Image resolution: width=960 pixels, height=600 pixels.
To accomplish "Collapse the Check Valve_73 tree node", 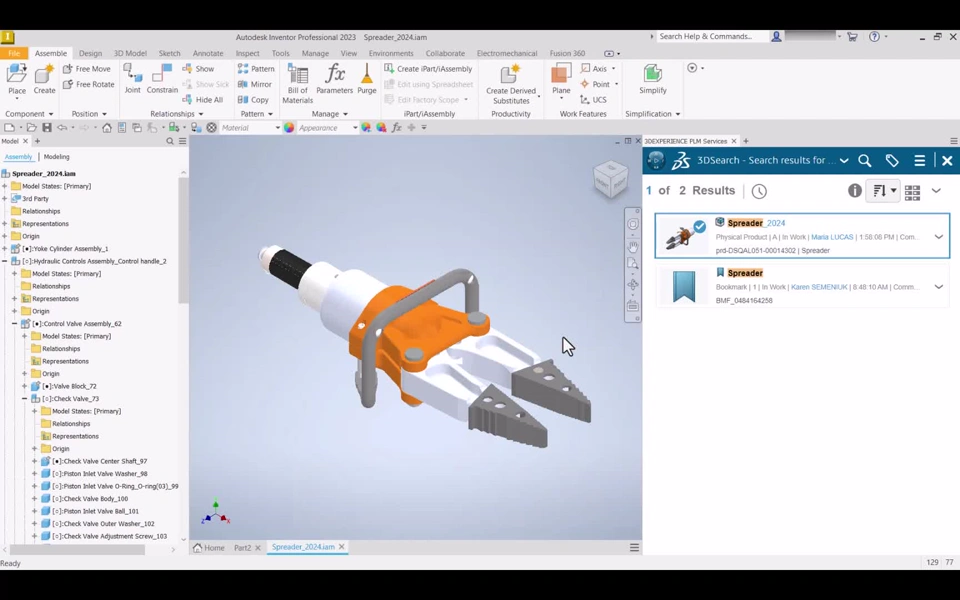I will pos(24,399).
